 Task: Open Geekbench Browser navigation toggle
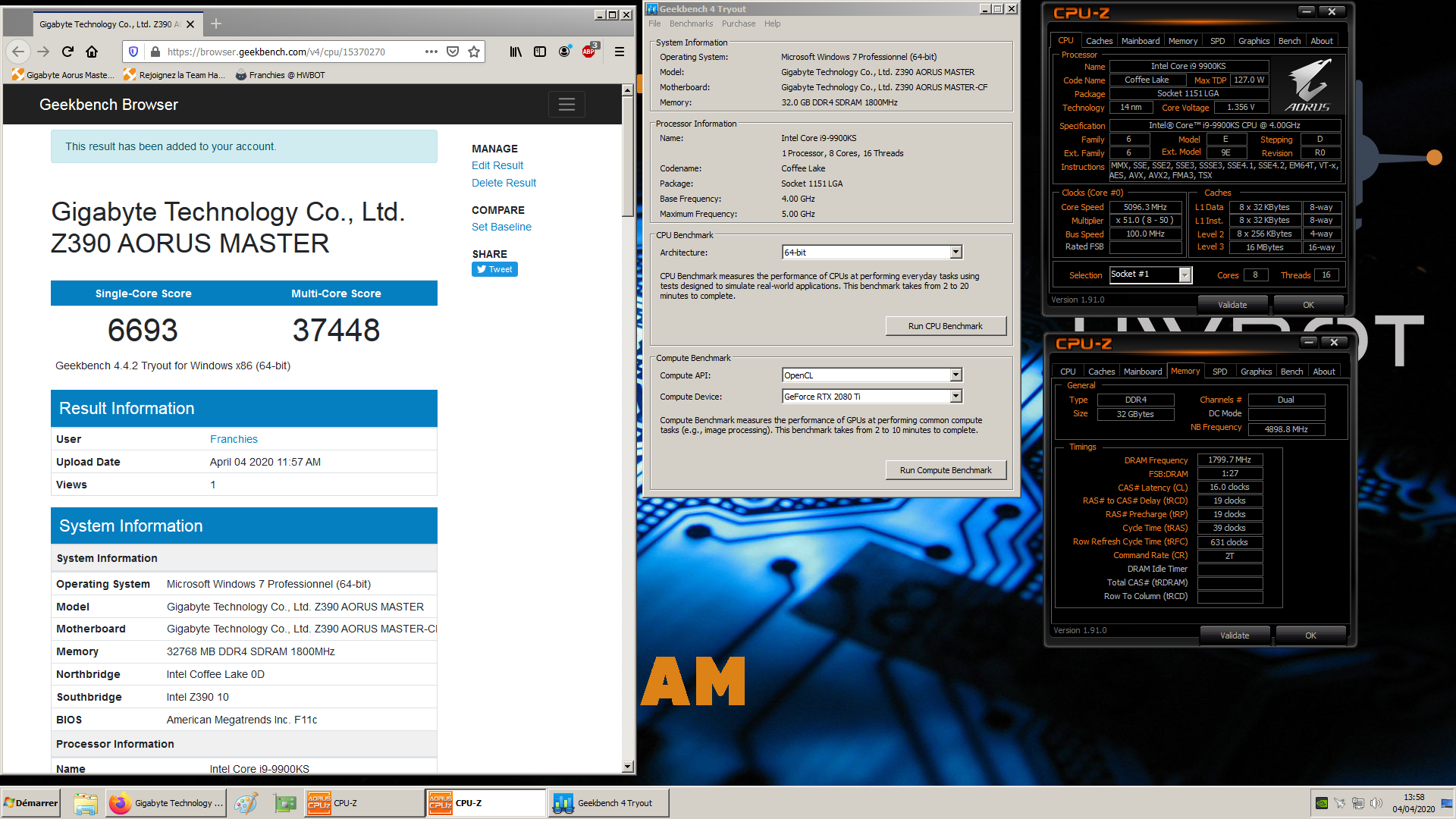(566, 105)
